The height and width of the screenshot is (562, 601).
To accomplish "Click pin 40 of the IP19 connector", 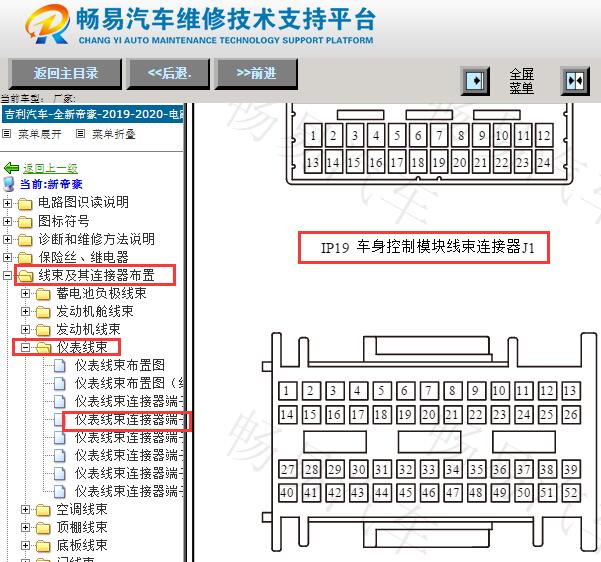I will pyautogui.click(x=287, y=493).
